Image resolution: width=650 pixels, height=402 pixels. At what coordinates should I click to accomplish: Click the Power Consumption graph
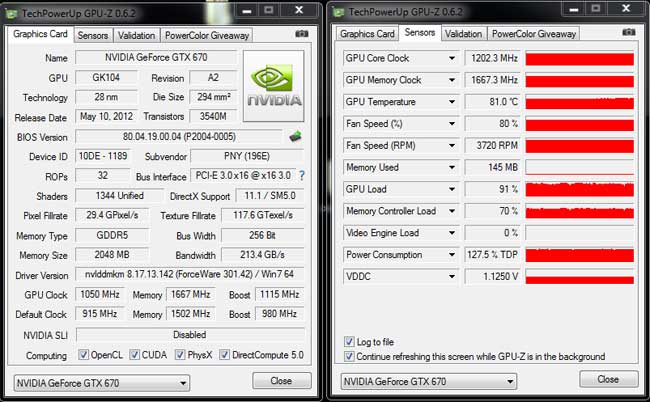tap(580, 255)
